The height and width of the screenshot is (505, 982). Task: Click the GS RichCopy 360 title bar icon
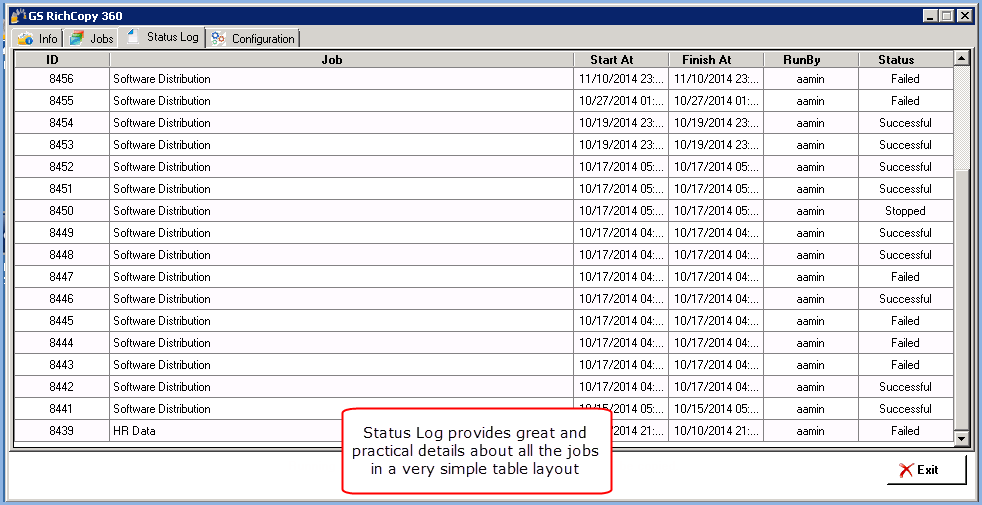[19, 15]
